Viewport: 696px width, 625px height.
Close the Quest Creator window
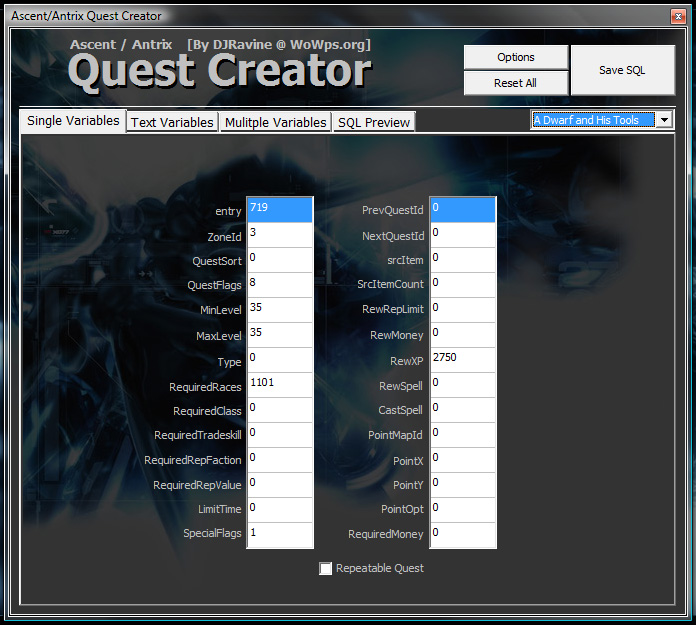(678, 16)
